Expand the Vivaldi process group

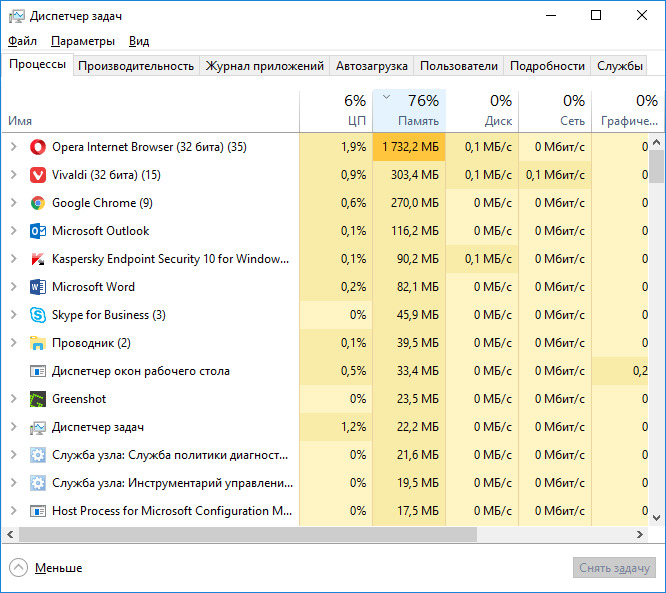[14, 175]
